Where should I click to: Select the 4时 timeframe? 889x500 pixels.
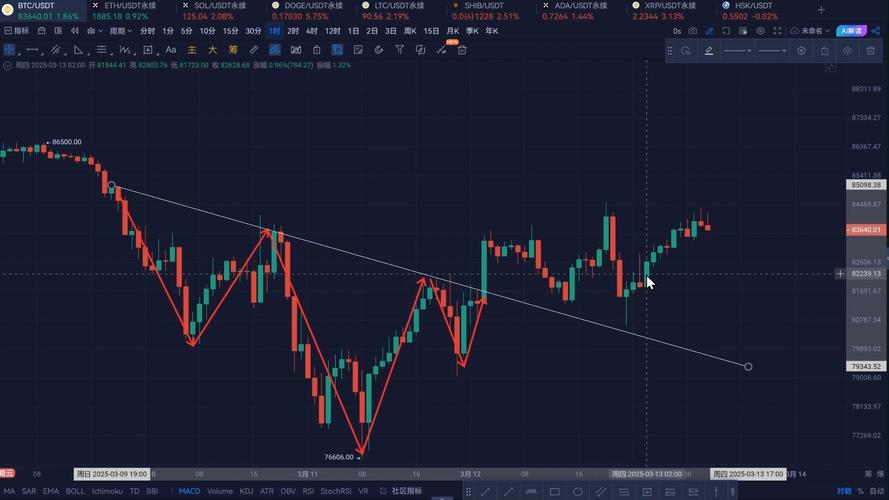click(x=312, y=31)
